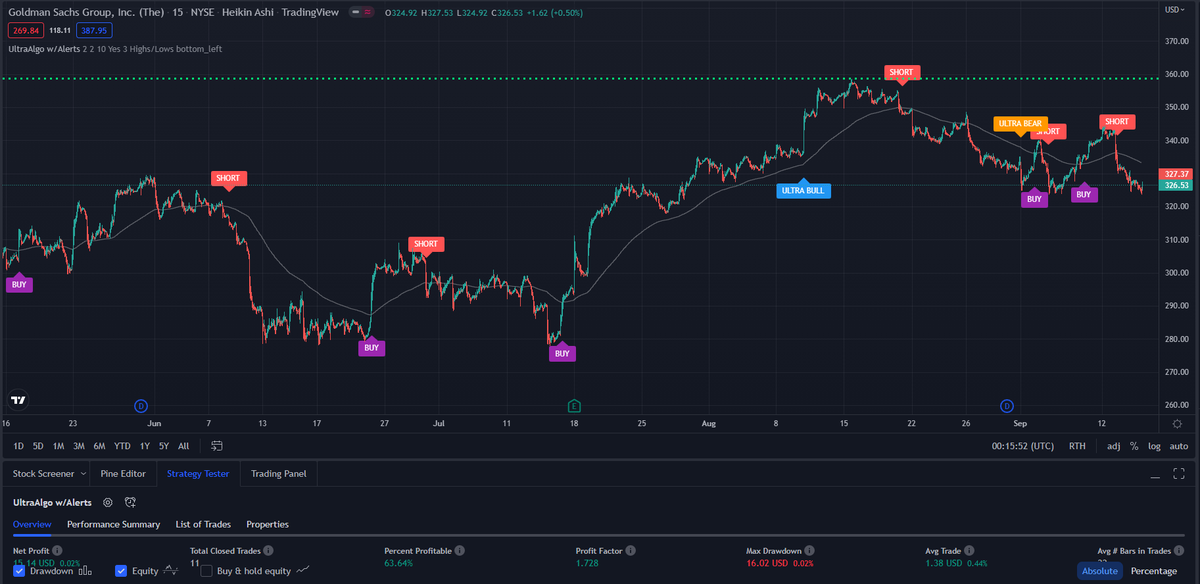Image resolution: width=1200 pixels, height=584 pixels.
Task: Open the Pine Editor tab
Action: coord(124,474)
